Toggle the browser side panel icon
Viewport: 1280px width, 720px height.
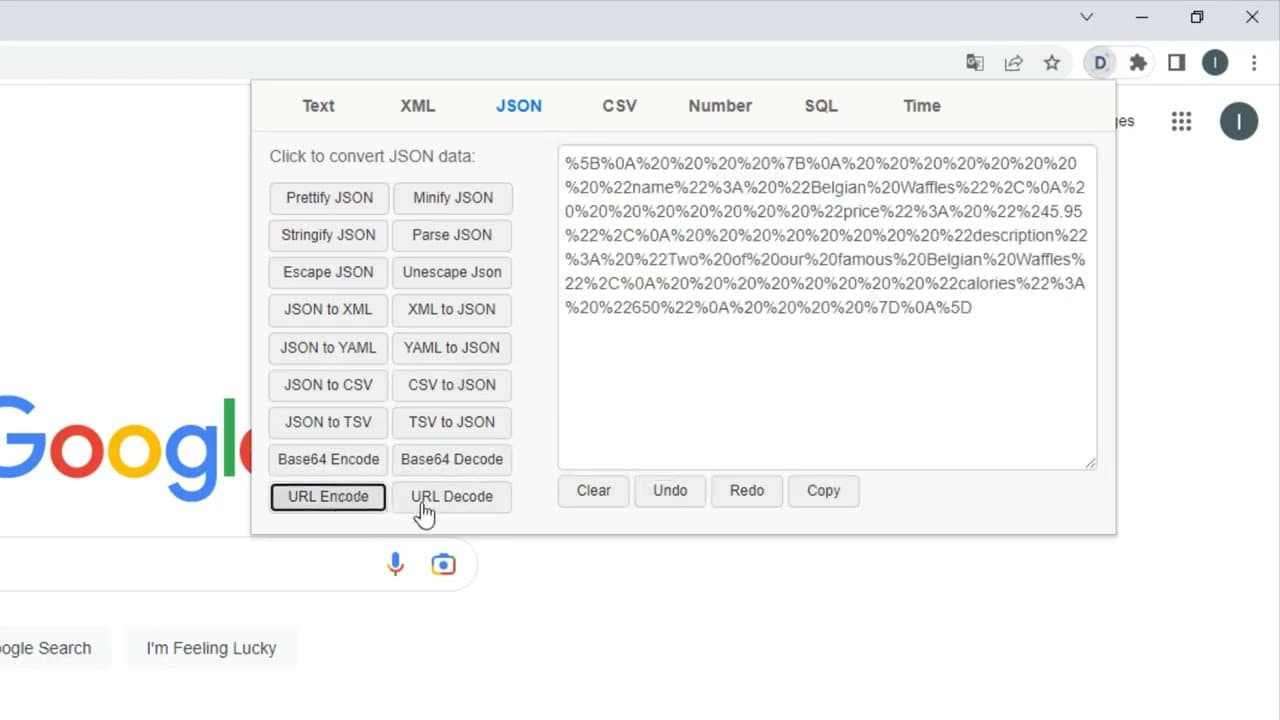coord(1177,63)
